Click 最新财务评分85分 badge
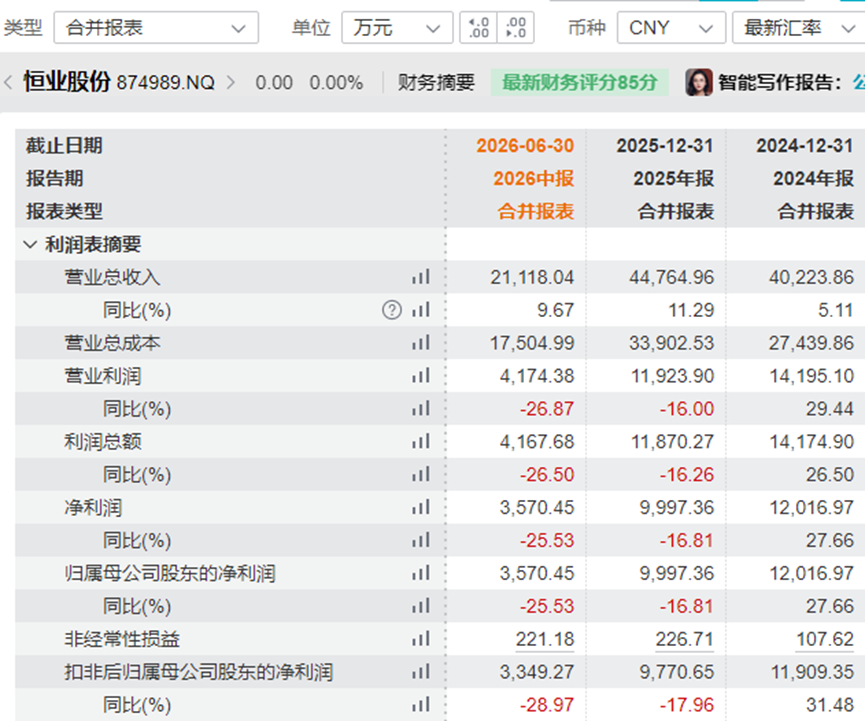Image resolution: width=865 pixels, height=721 pixels. (580, 82)
